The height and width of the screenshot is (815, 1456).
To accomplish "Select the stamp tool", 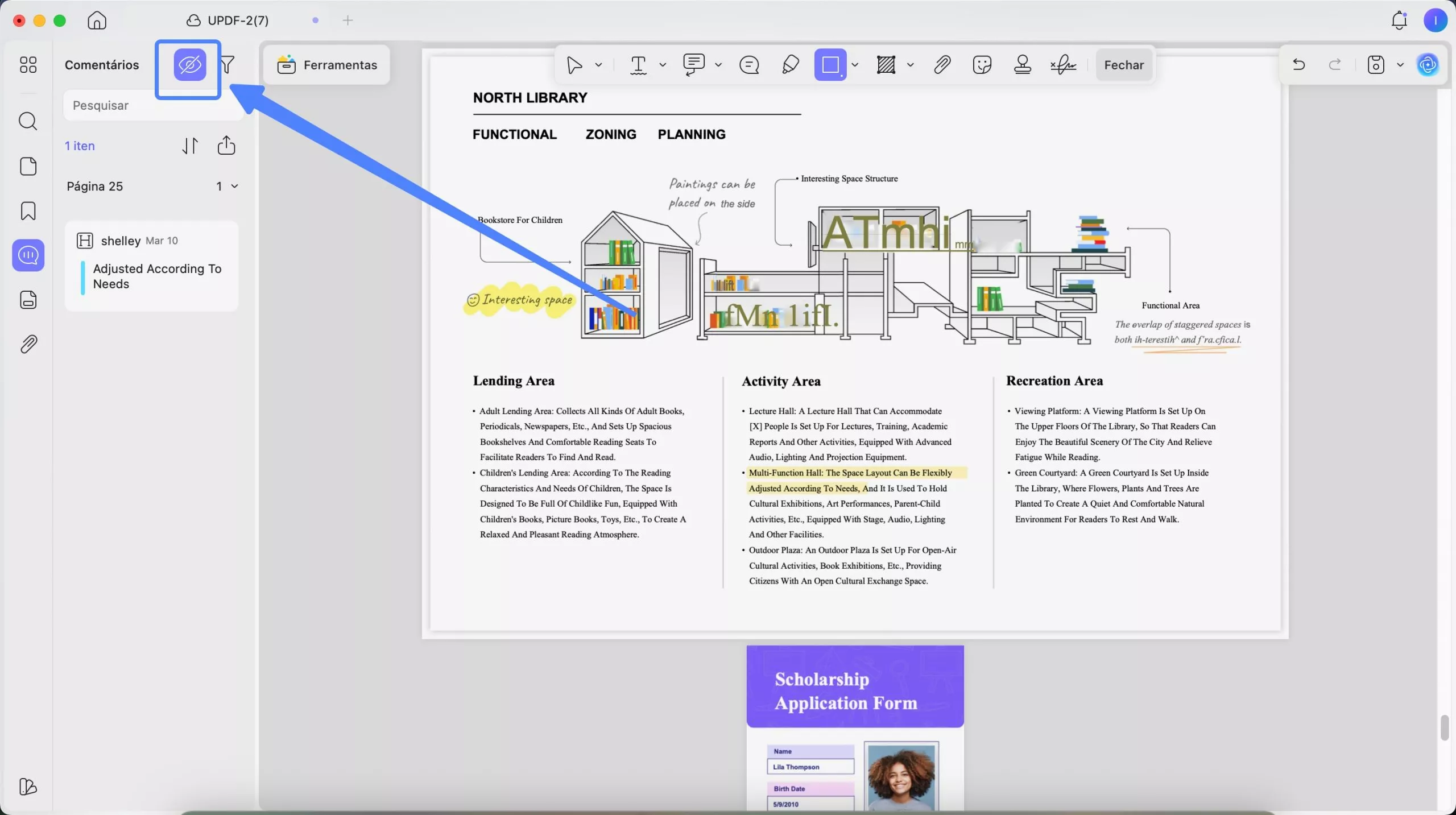I will tap(1023, 65).
